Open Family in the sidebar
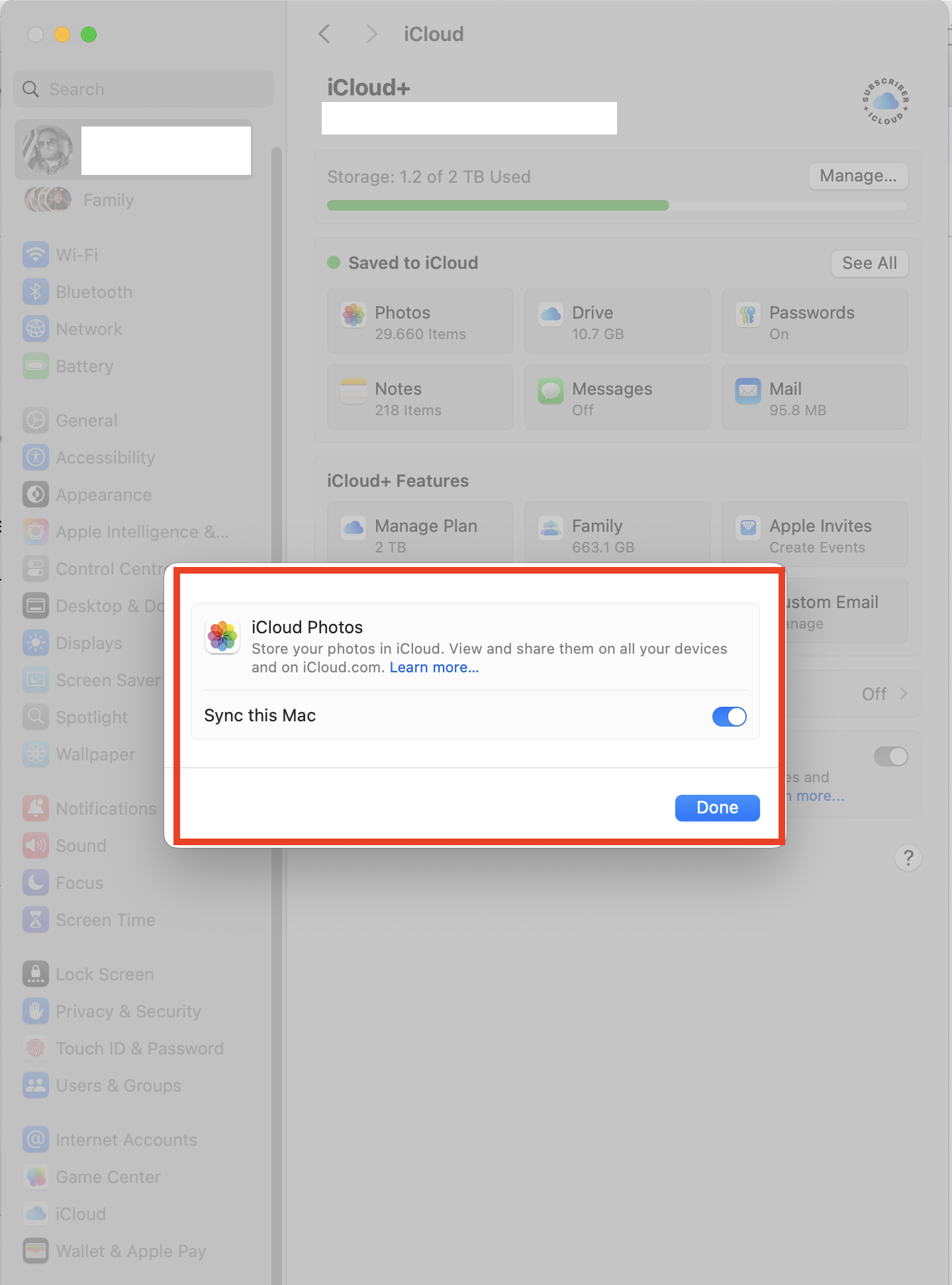Image resolution: width=952 pixels, height=1285 pixels. click(109, 200)
